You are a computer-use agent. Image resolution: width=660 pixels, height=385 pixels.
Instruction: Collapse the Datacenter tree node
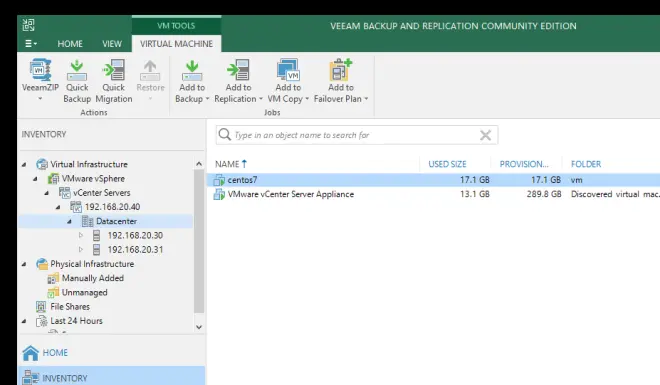(x=69, y=221)
